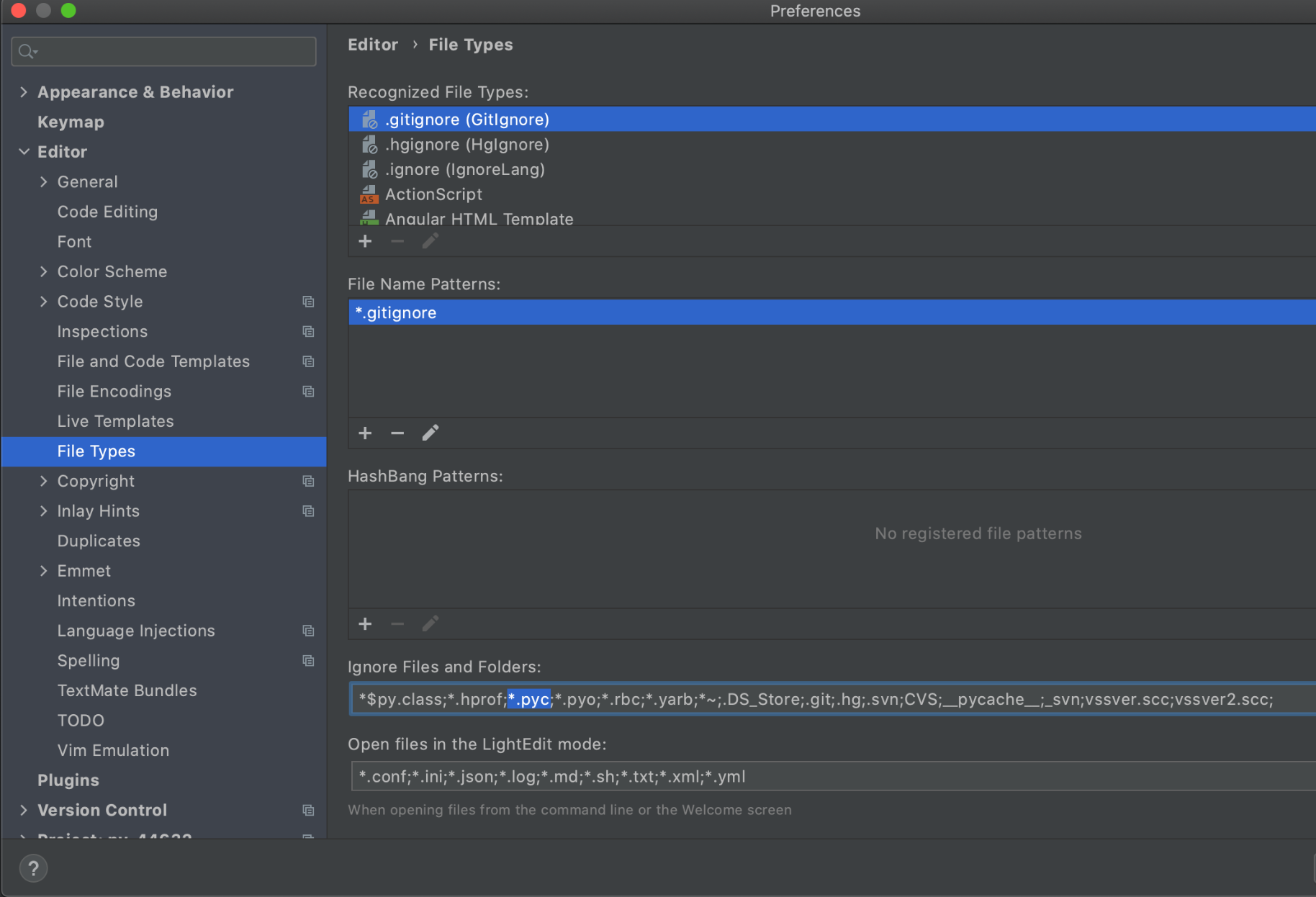This screenshot has height=897, width=1316.
Task: Expand the Version Control section
Action: tap(24, 809)
